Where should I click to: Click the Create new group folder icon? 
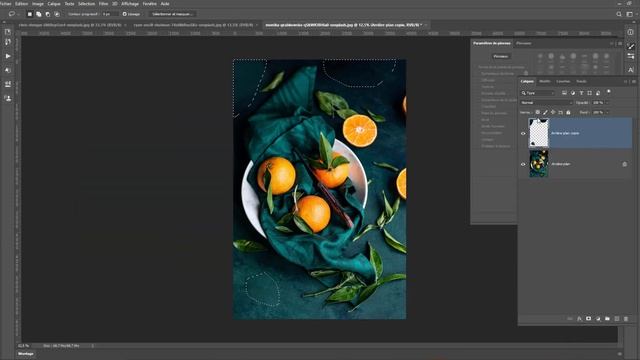[607, 319]
